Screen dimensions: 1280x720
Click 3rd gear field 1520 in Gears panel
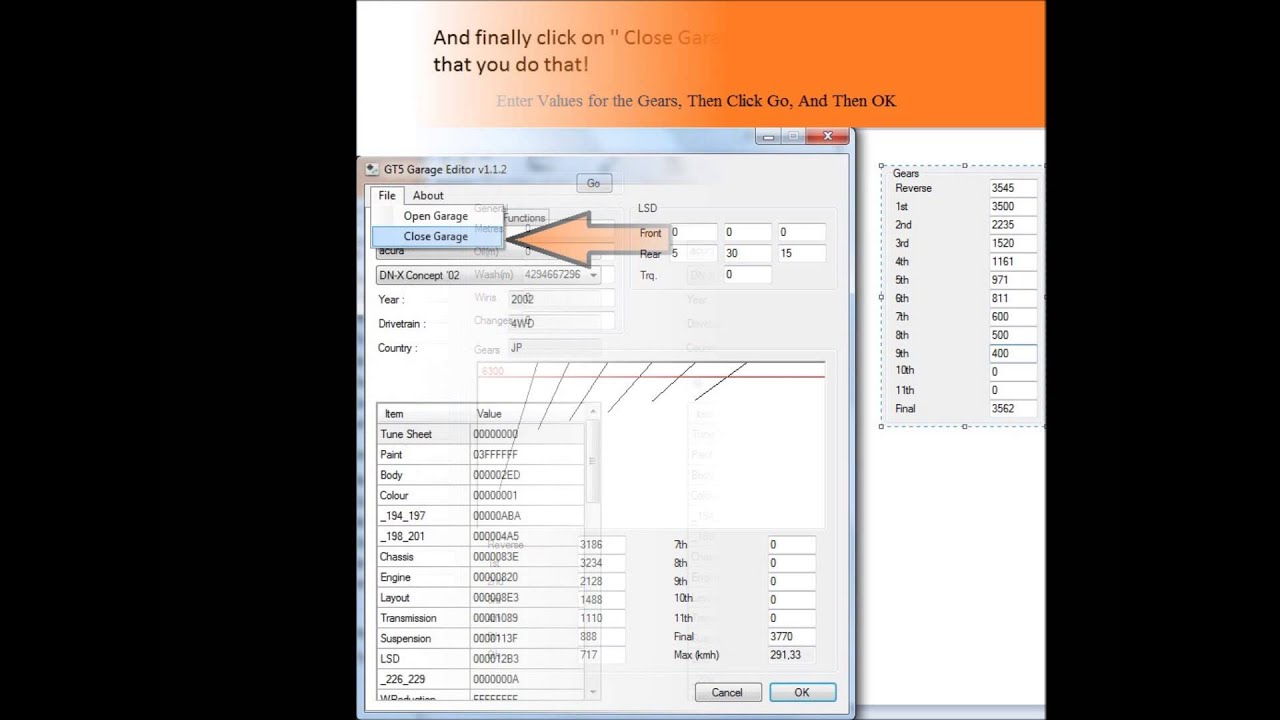1012,243
